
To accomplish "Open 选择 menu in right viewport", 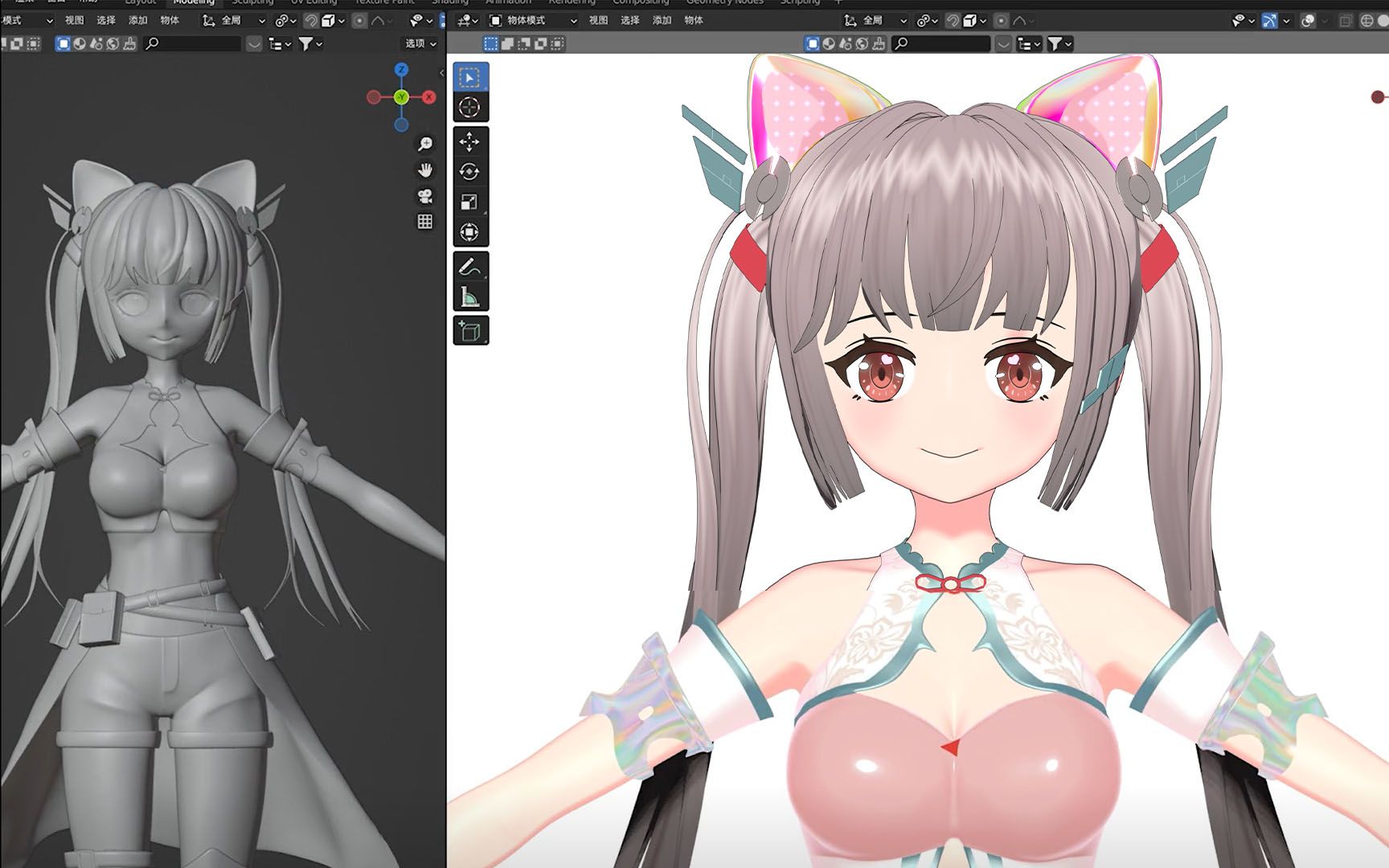I will pos(630,20).
